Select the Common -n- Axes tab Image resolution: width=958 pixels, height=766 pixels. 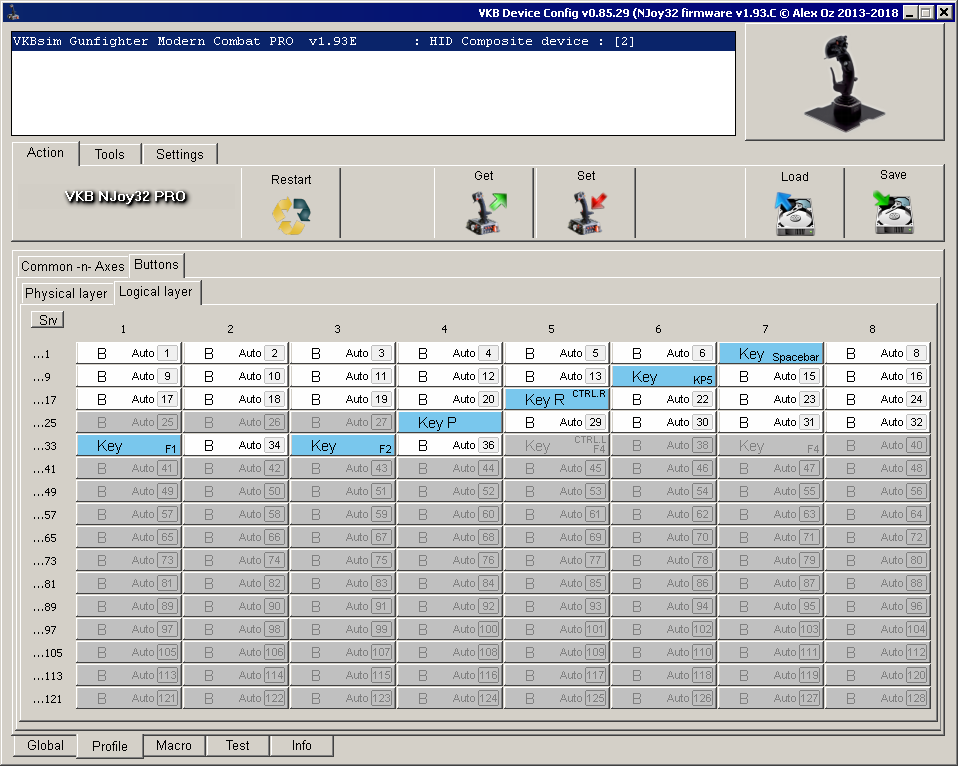(x=73, y=266)
